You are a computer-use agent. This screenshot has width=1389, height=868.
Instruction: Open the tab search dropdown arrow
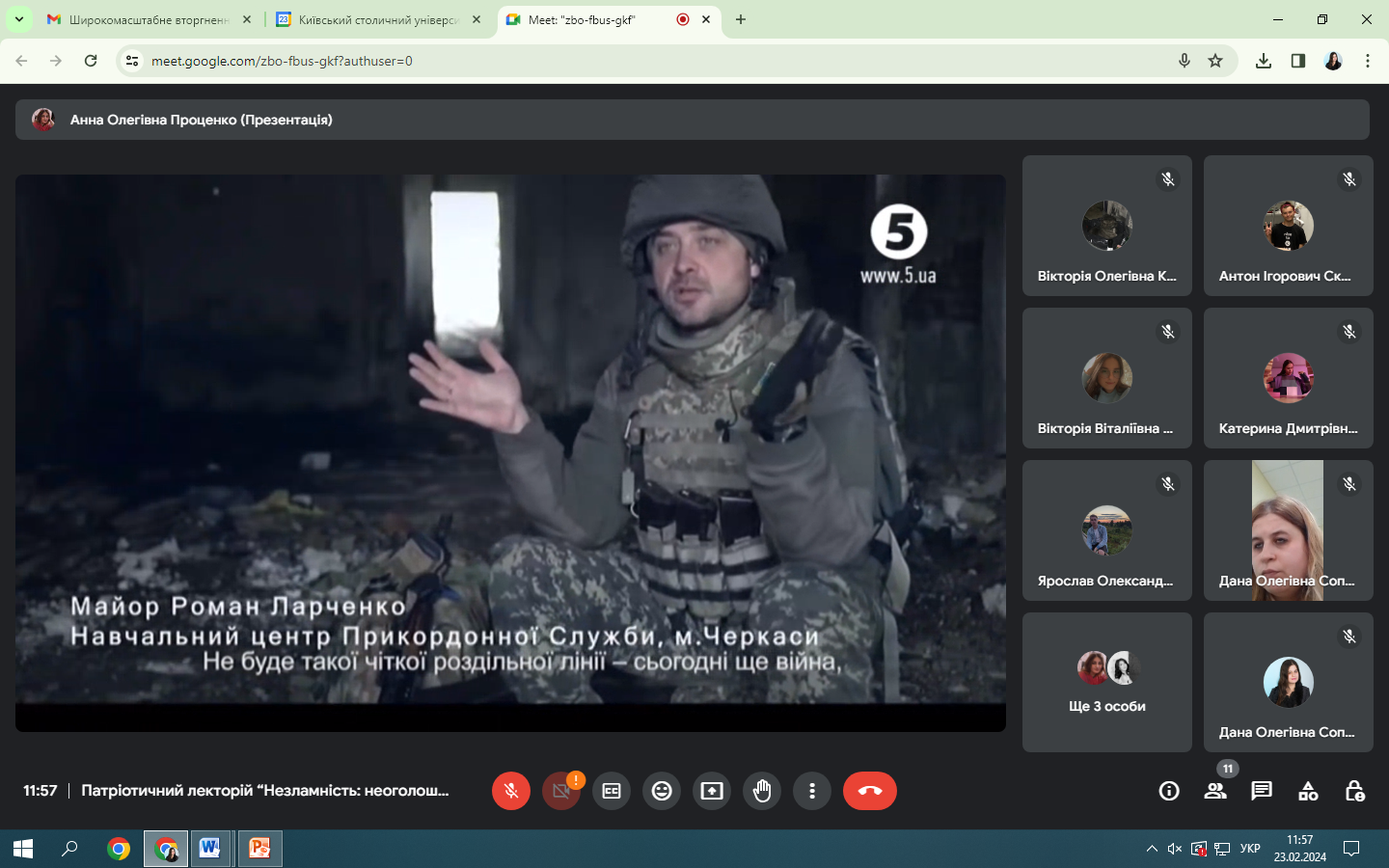[x=18, y=19]
